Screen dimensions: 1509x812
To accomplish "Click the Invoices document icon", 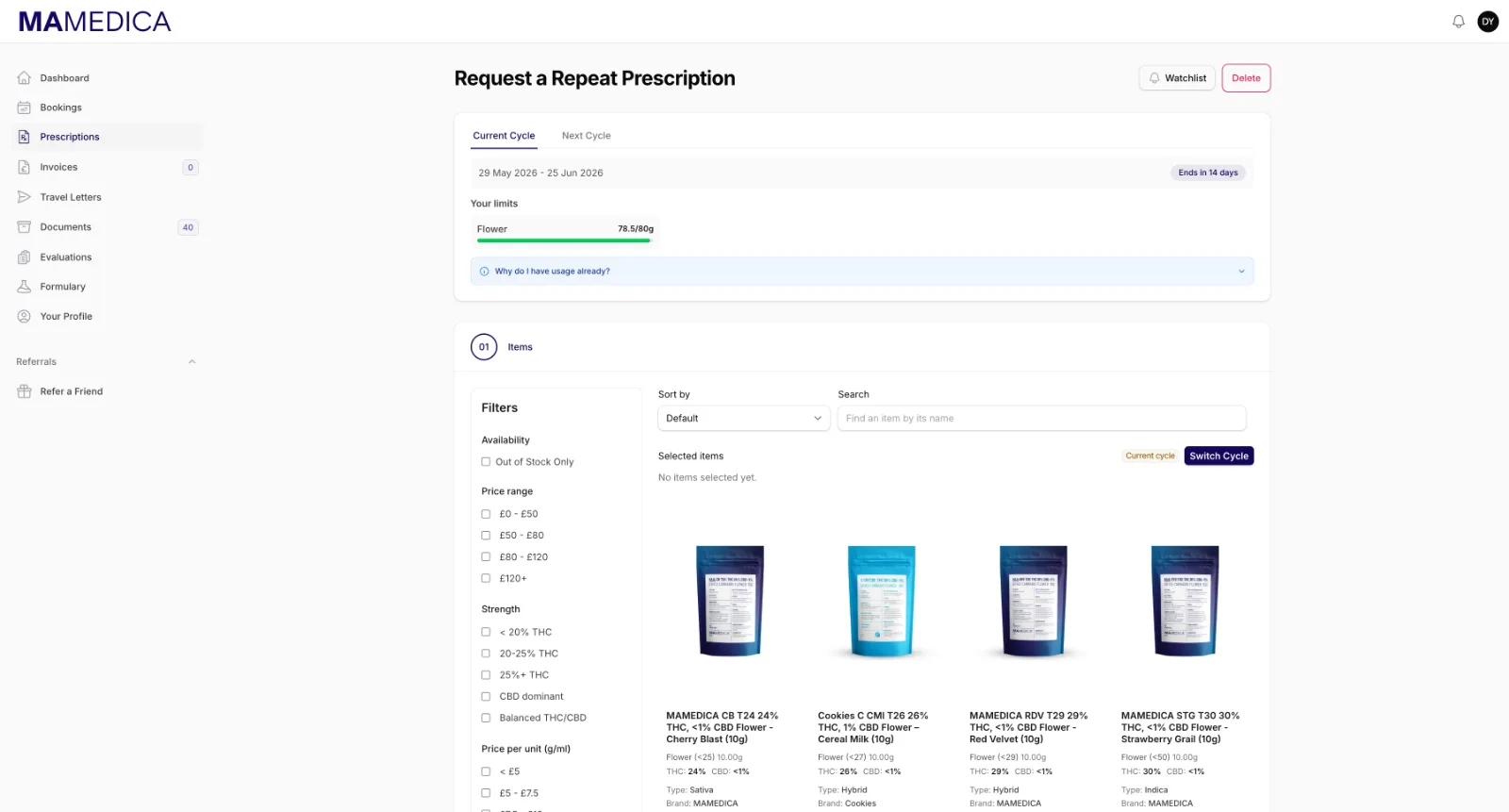I will click(x=25, y=167).
